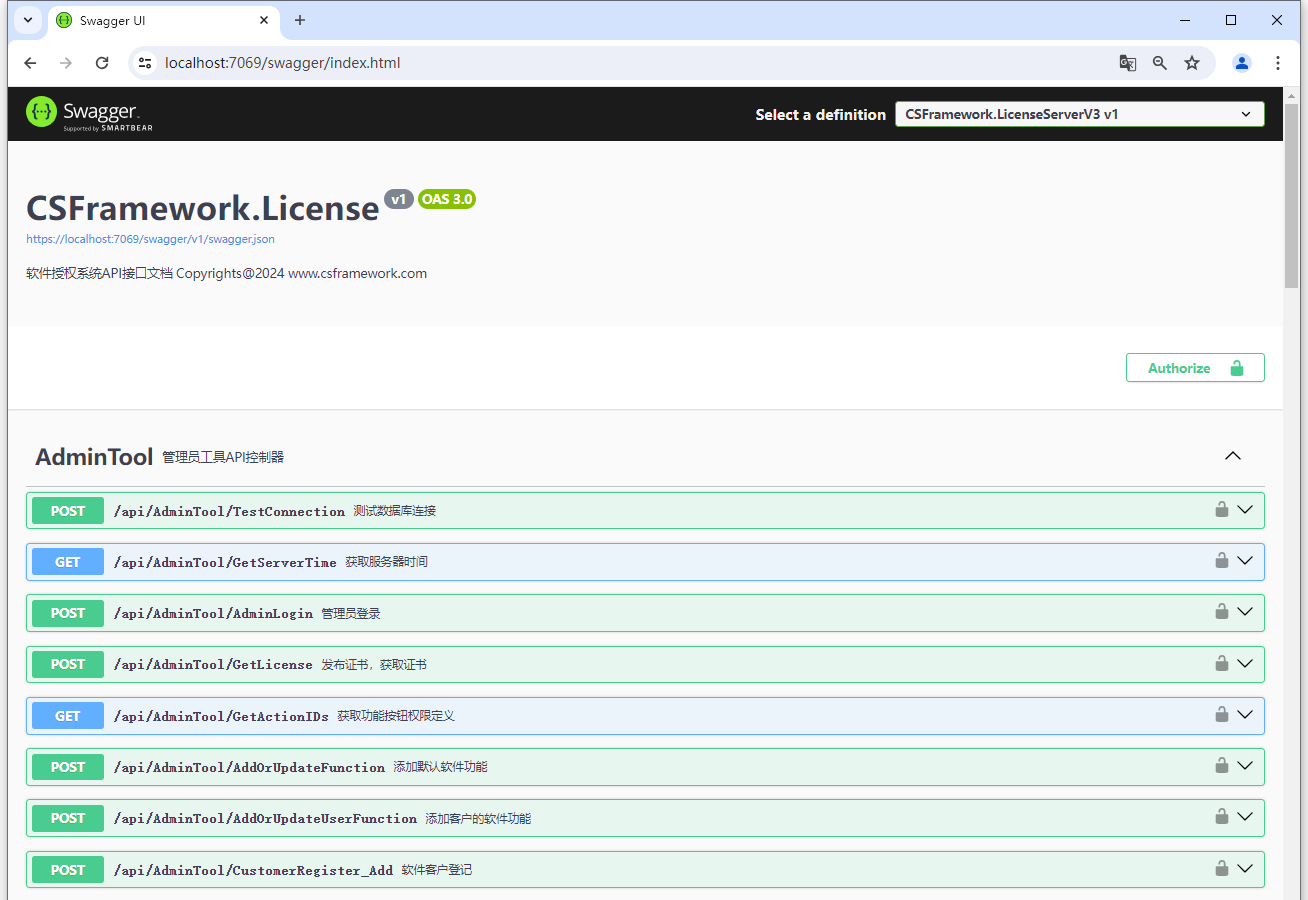1308x900 pixels.
Task: Click the browser forward arrow
Action: coord(66,63)
